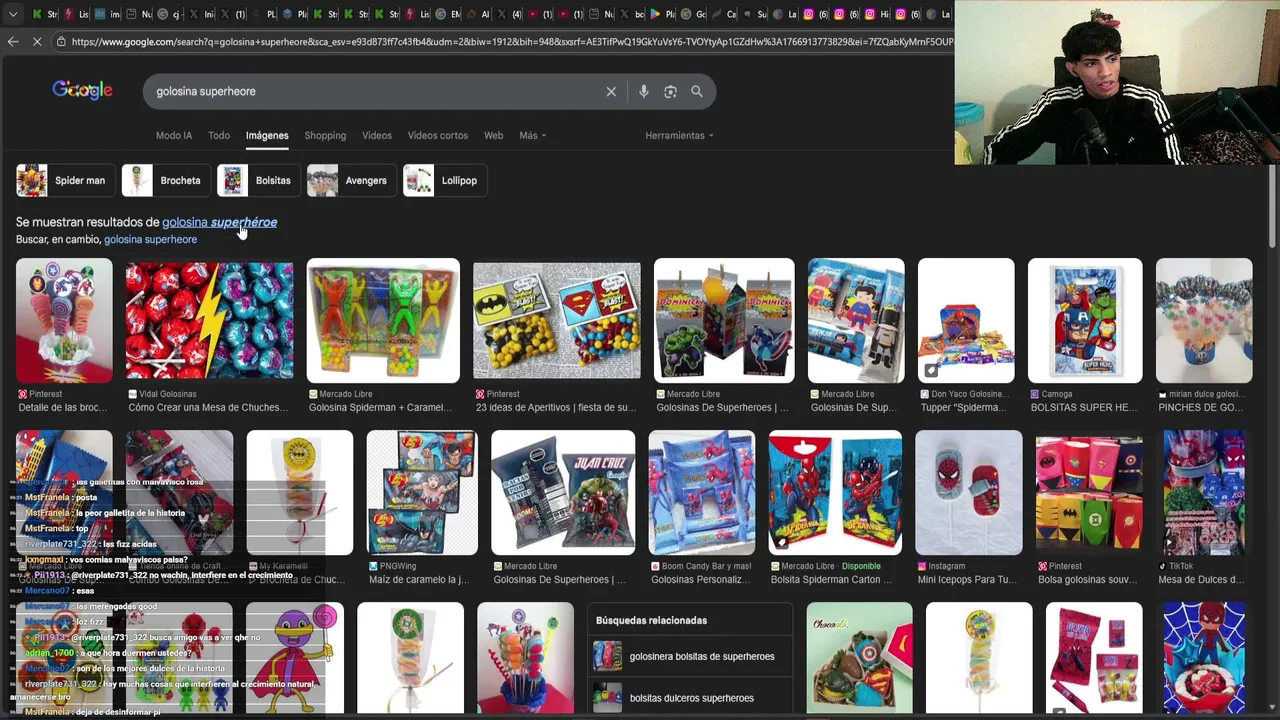
Task: Expand the Más dropdown
Action: tap(532, 135)
